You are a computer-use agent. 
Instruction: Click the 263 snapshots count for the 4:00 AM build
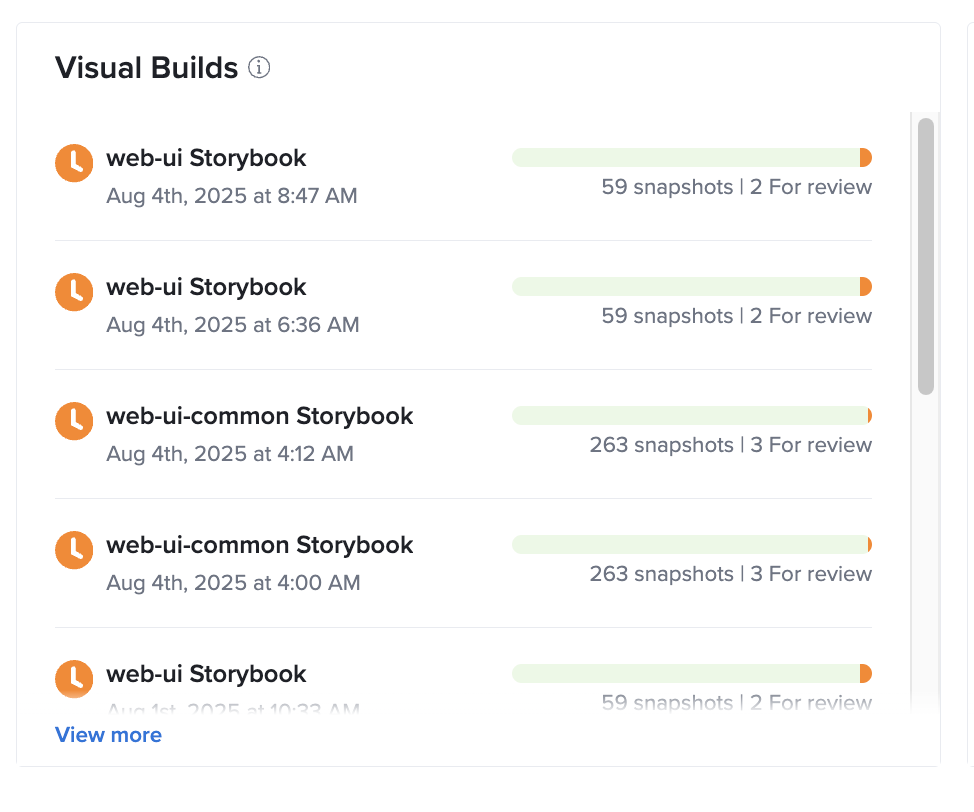(661, 574)
